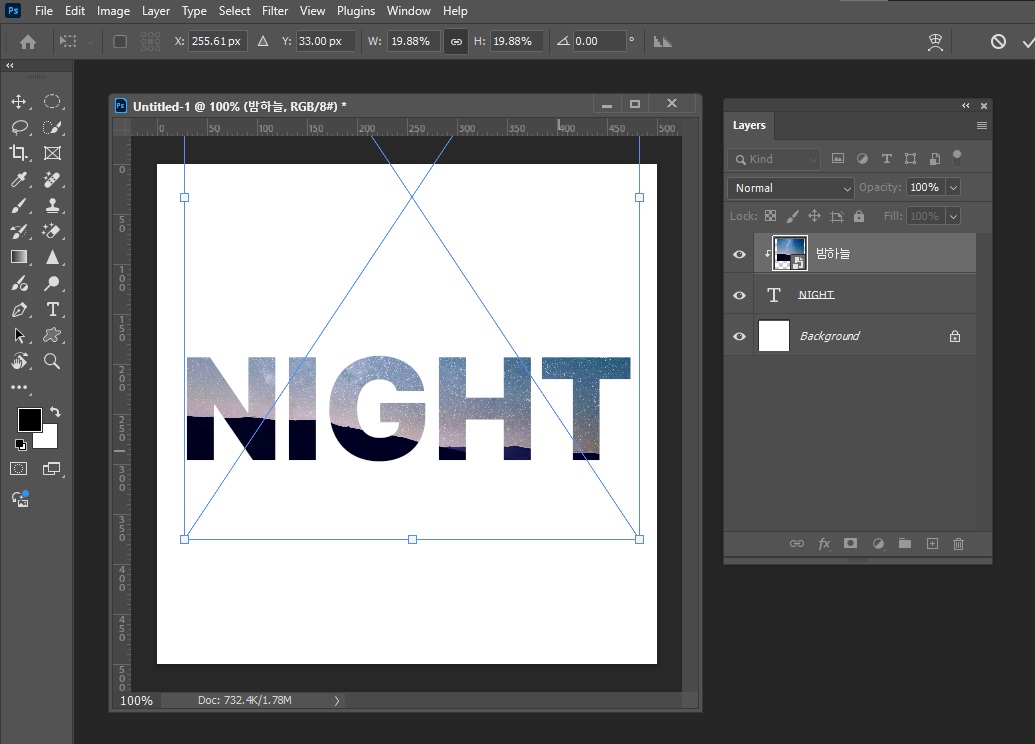Select the Crop tool
This screenshot has height=744, width=1035.
(18, 153)
